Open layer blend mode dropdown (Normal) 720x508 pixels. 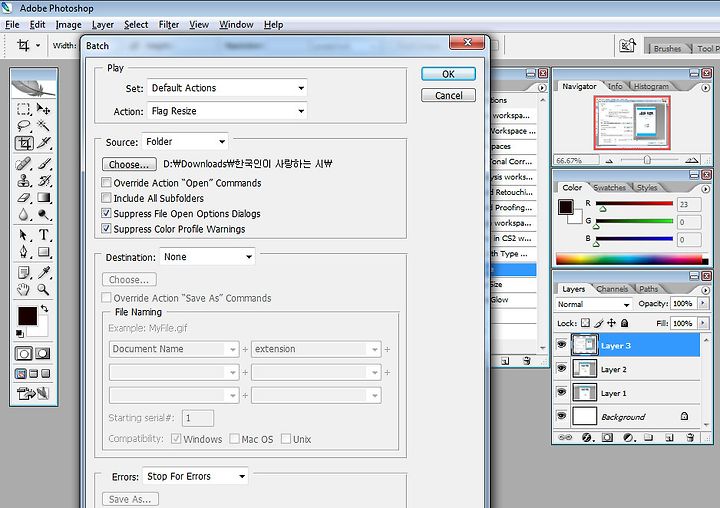593,304
